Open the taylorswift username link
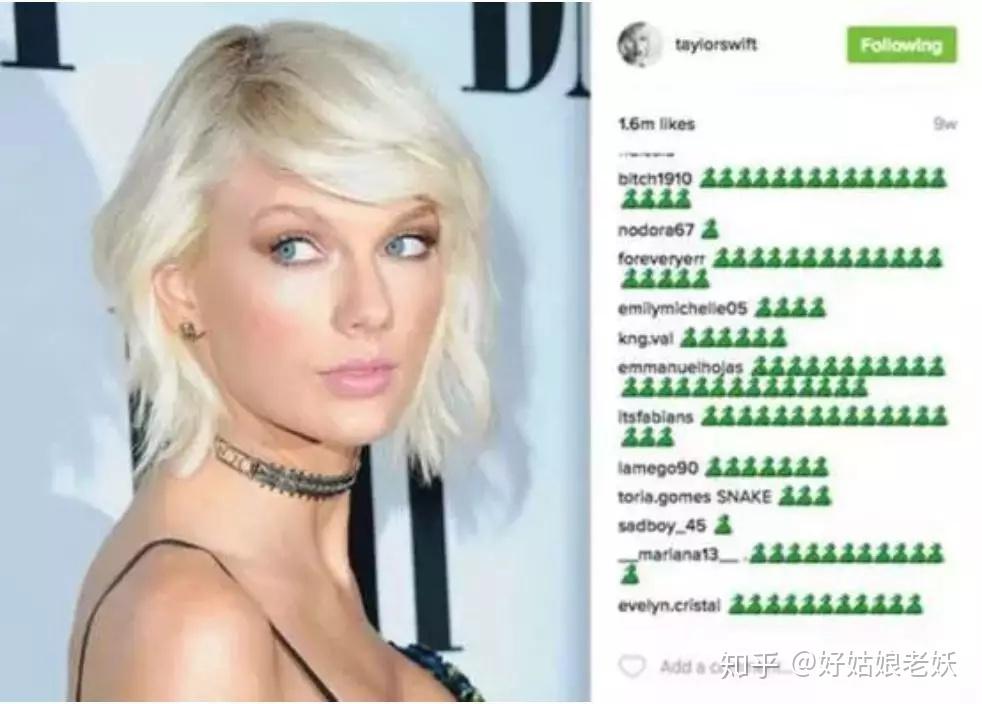982x704 pixels. [x=716, y=44]
